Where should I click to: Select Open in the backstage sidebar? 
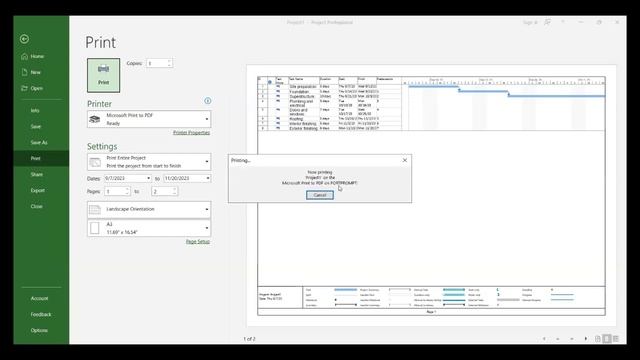point(41,88)
